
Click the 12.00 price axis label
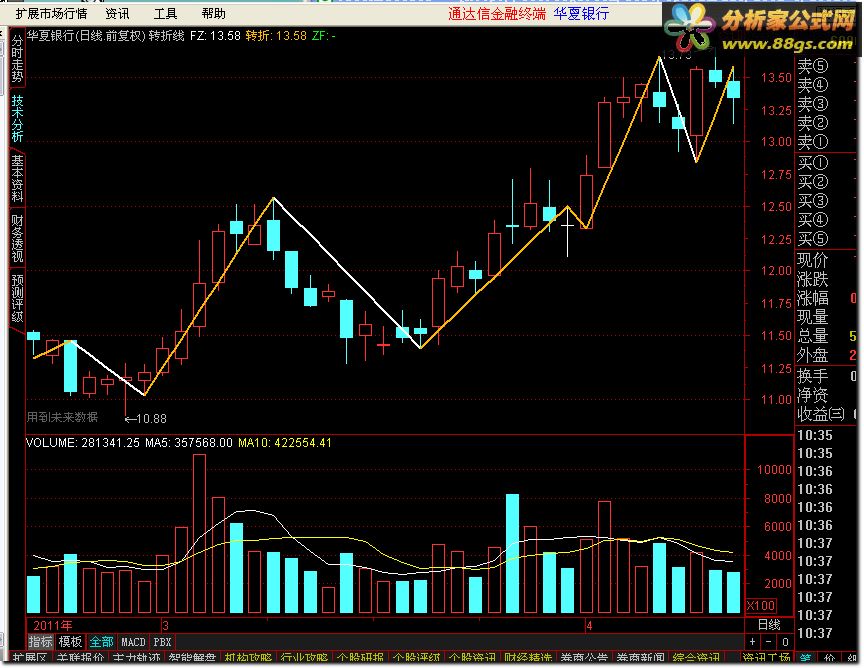pyautogui.click(x=776, y=271)
